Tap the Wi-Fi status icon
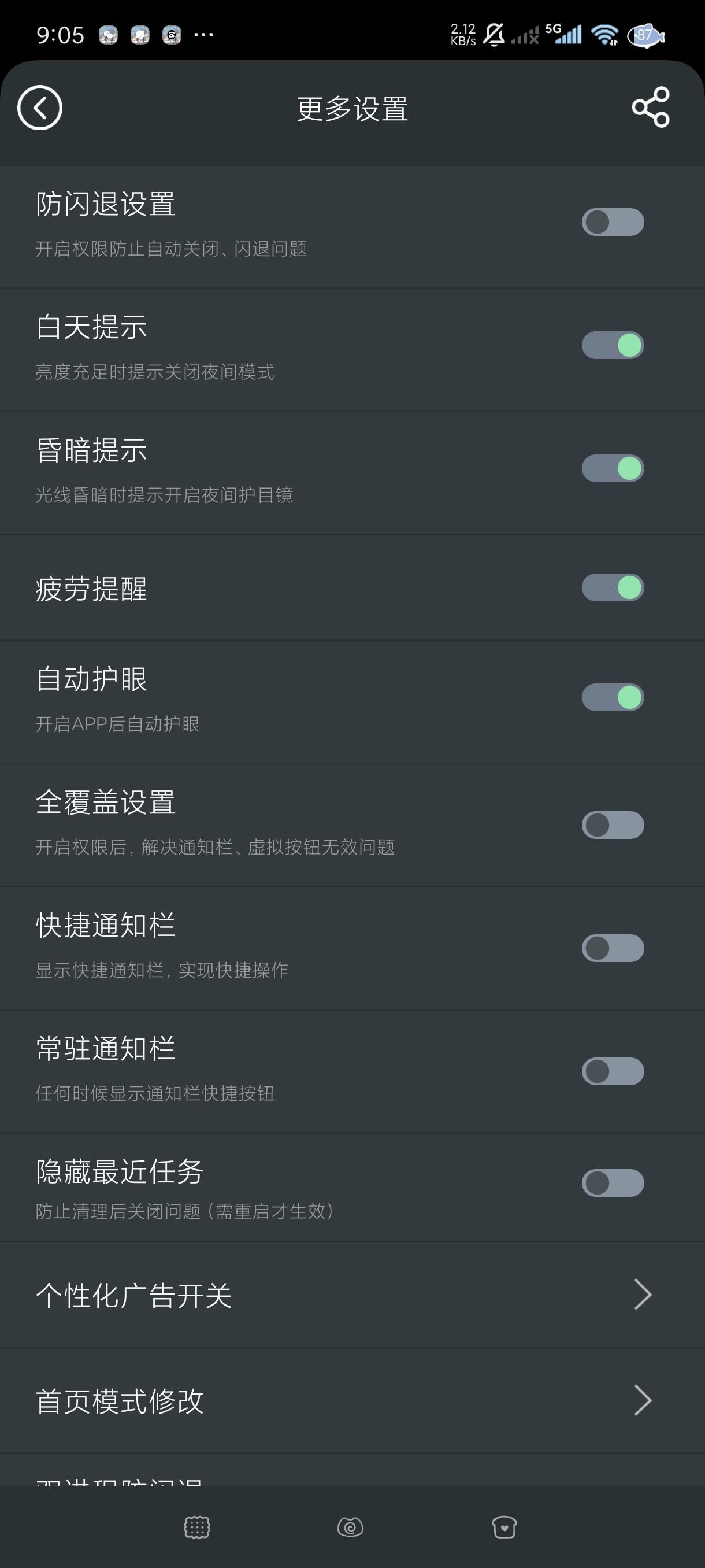 pyautogui.click(x=604, y=35)
